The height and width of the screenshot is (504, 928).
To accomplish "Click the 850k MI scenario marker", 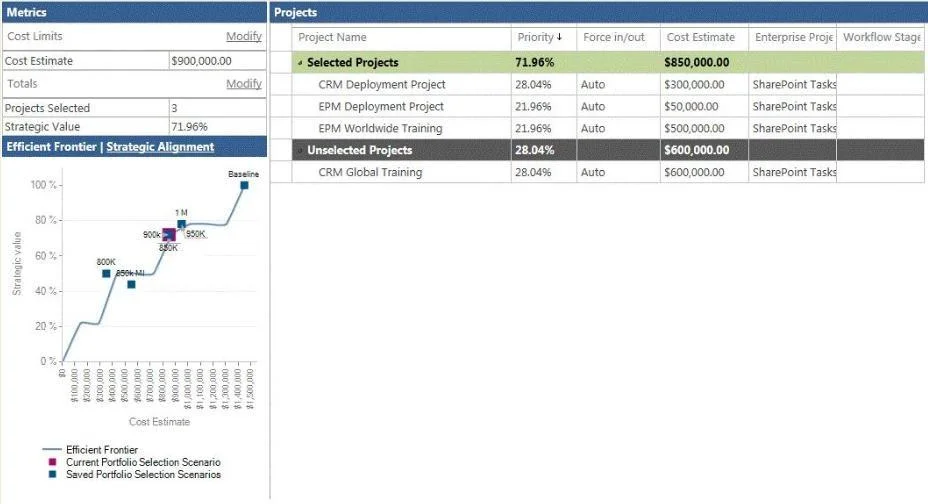I will tap(131, 285).
